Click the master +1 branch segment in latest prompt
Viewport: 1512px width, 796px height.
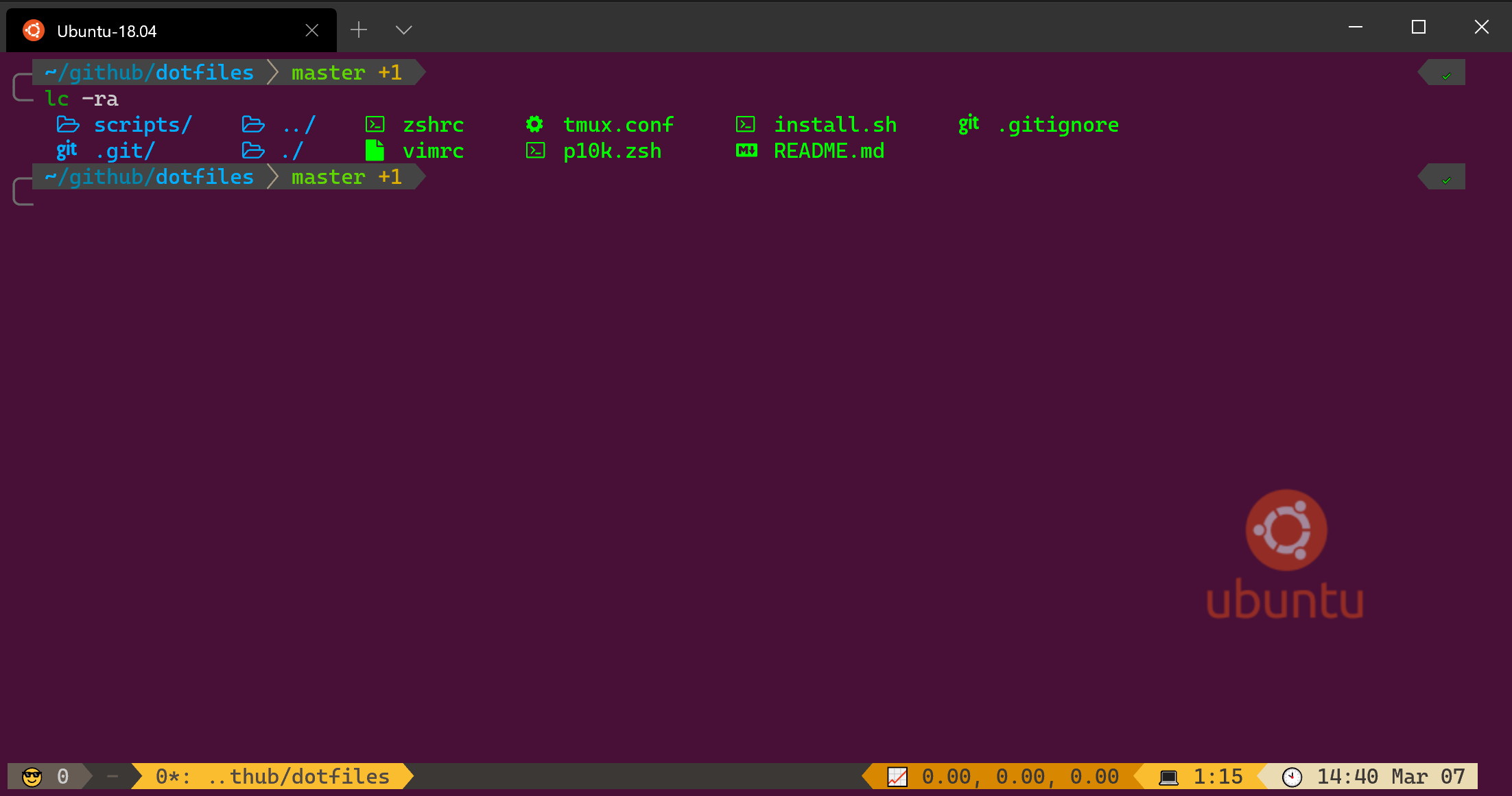tap(346, 177)
